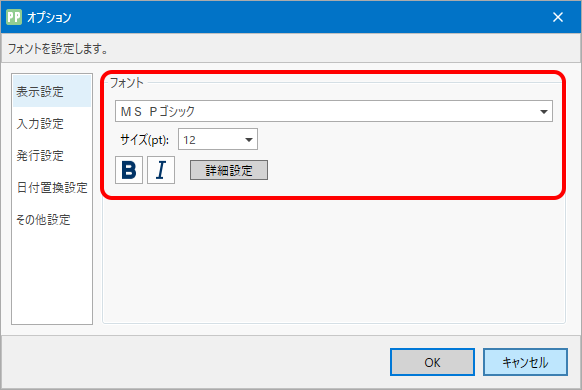Confirm settings with the OK button
Image resolution: width=582 pixels, height=390 pixels.
(432, 362)
